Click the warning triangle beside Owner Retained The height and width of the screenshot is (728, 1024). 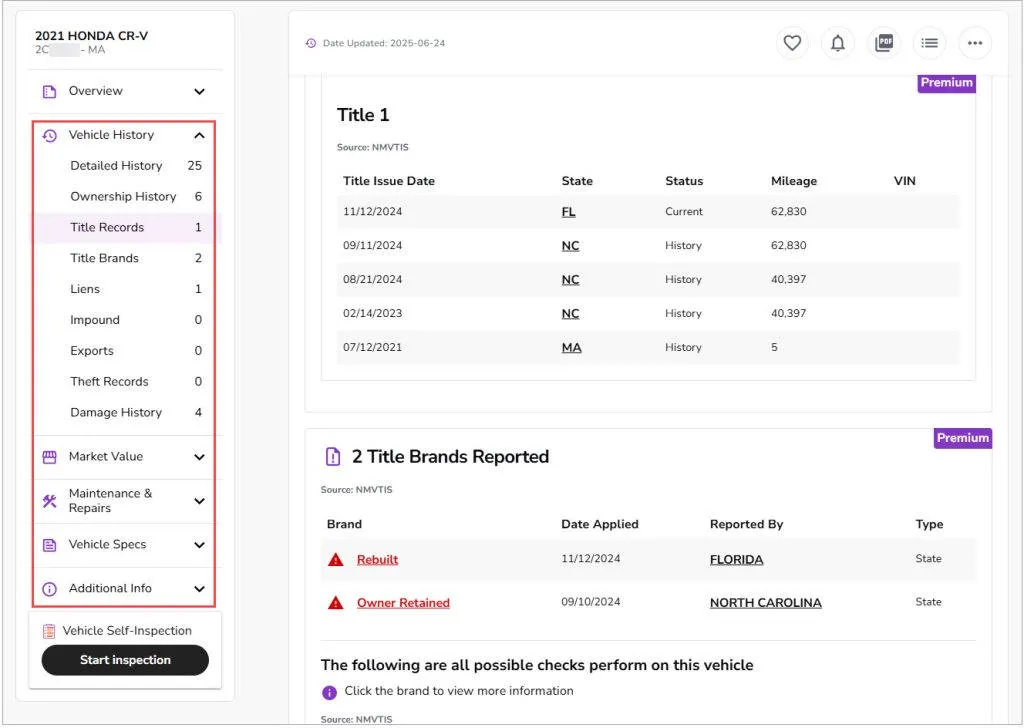[x=336, y=603]
